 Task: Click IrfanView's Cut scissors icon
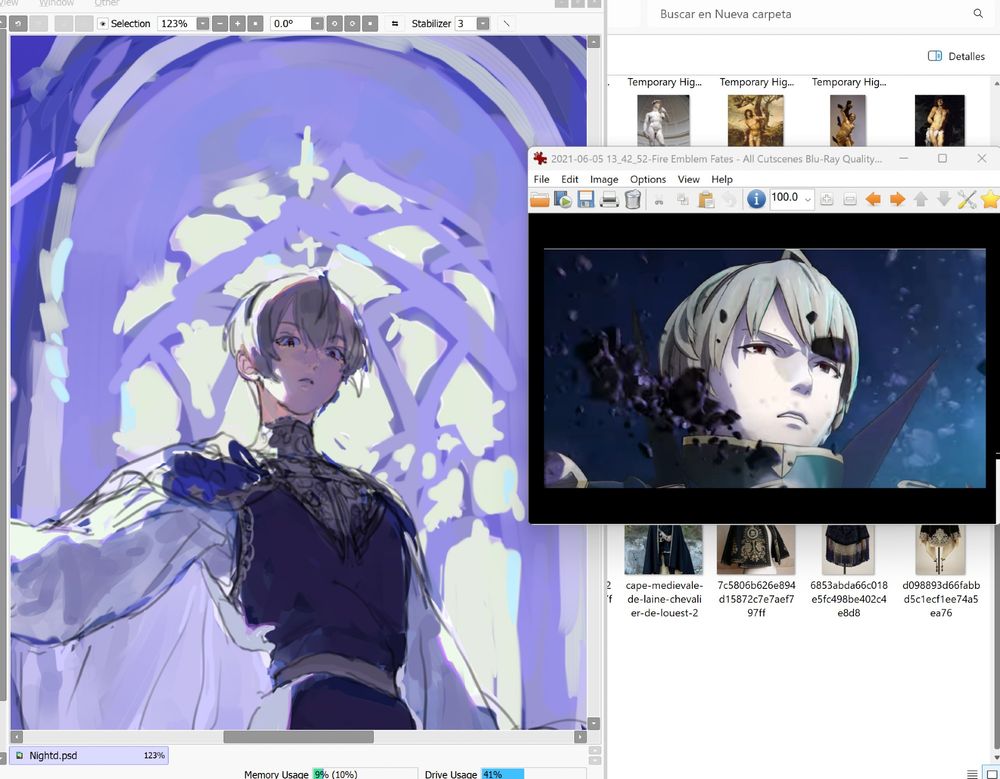coord(658,200)
